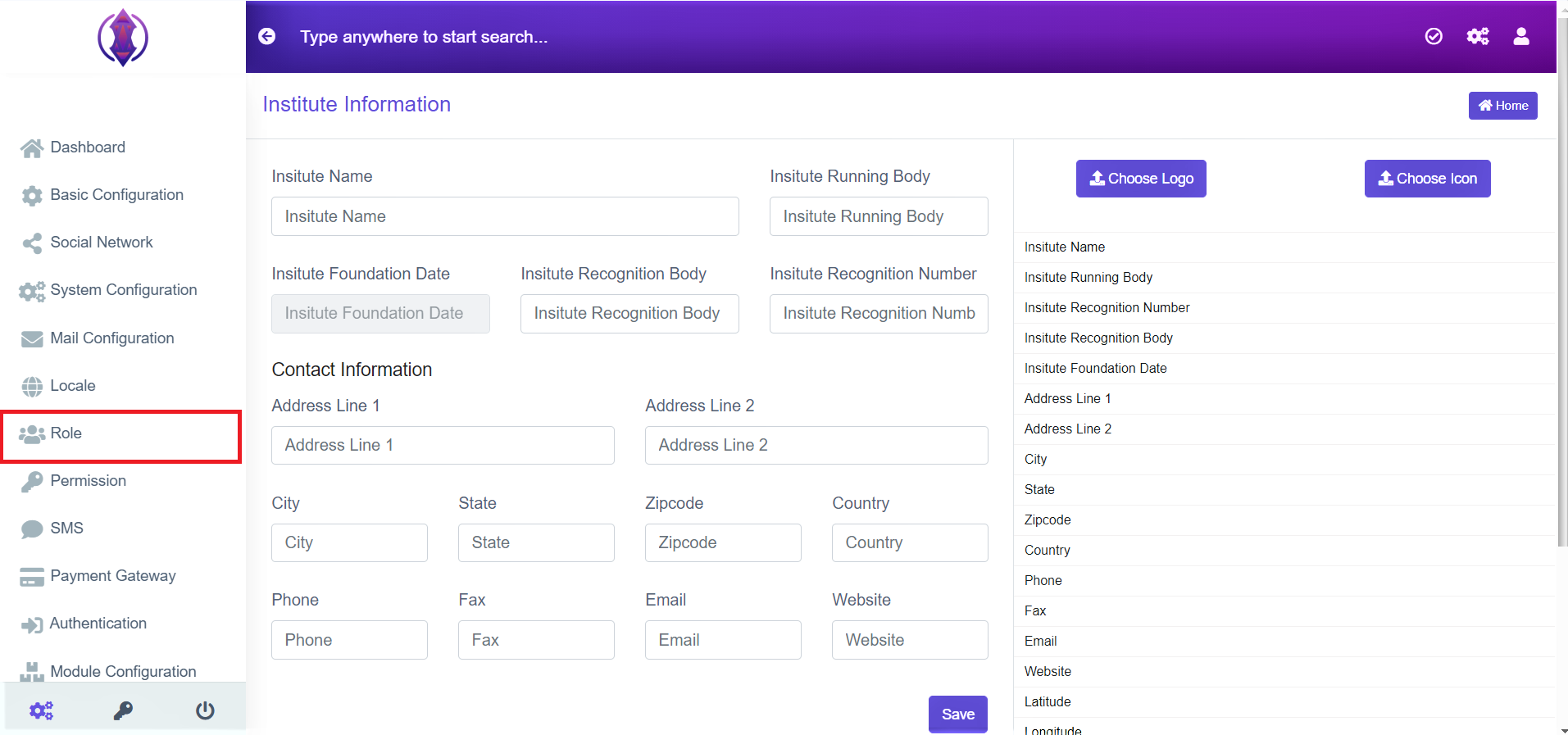Click the Basic Configuration gear icon
Viewport: 1568px width, 735px height.
(32, 196)
